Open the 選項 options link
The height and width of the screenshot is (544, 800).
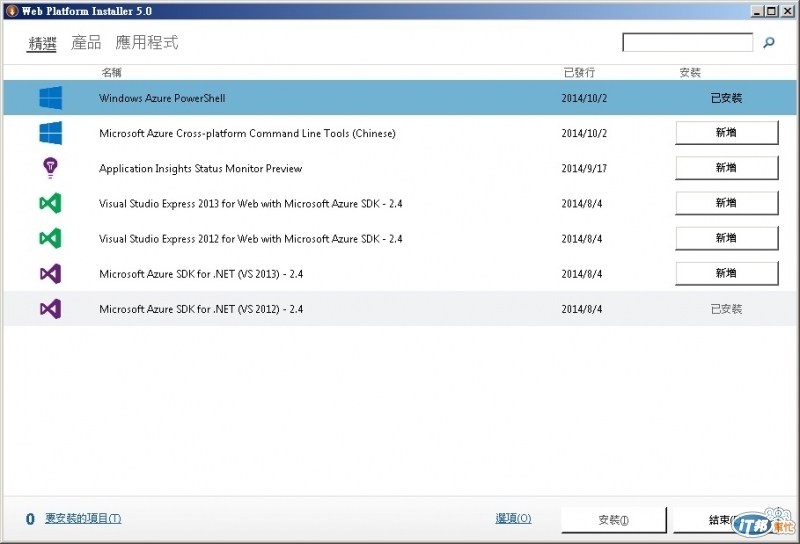[513, 518]
